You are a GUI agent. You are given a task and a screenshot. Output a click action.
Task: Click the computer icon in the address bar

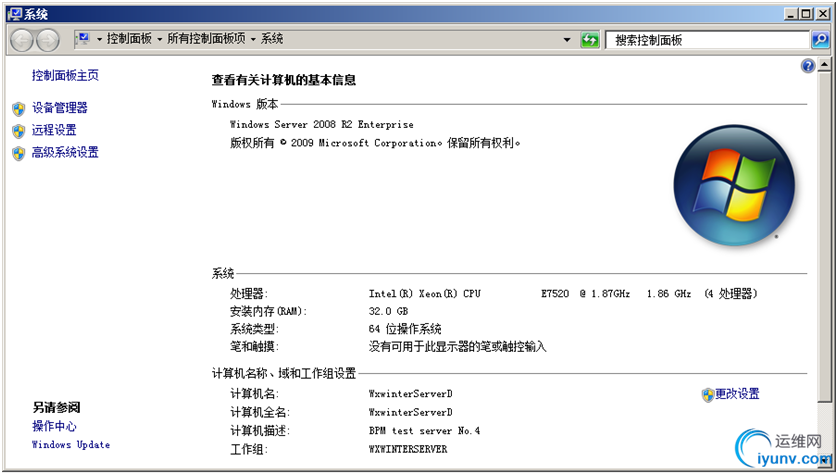(83, 38)
